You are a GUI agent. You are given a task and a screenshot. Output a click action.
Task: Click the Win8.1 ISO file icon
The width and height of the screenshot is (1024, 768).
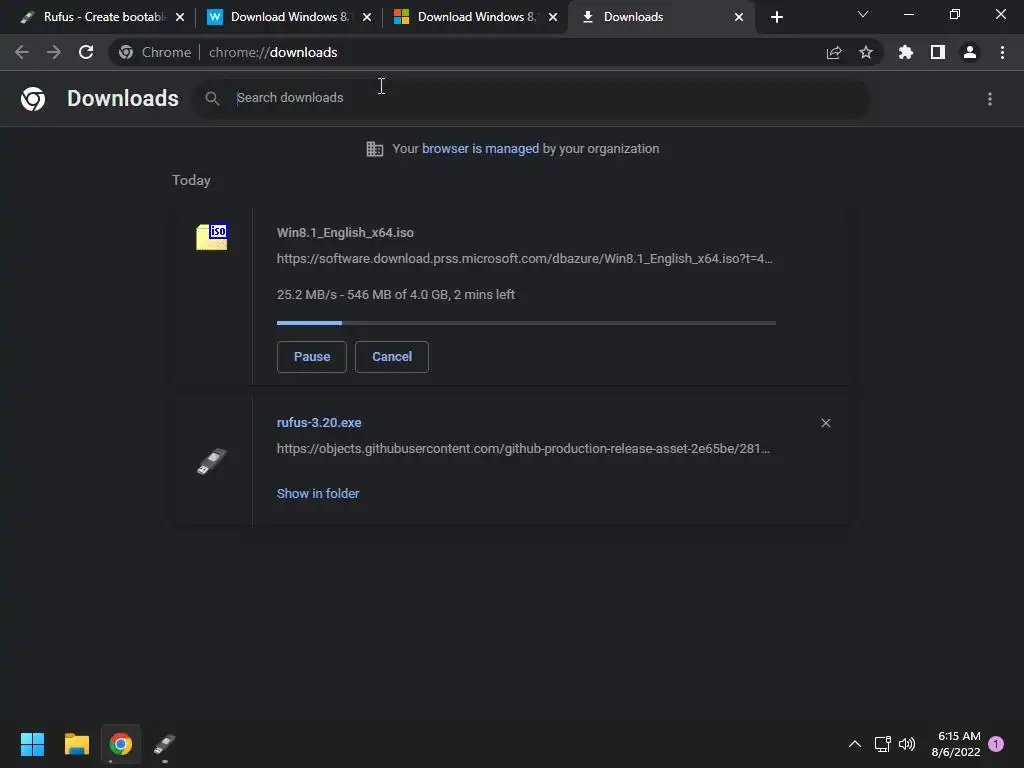click(212, 236)
